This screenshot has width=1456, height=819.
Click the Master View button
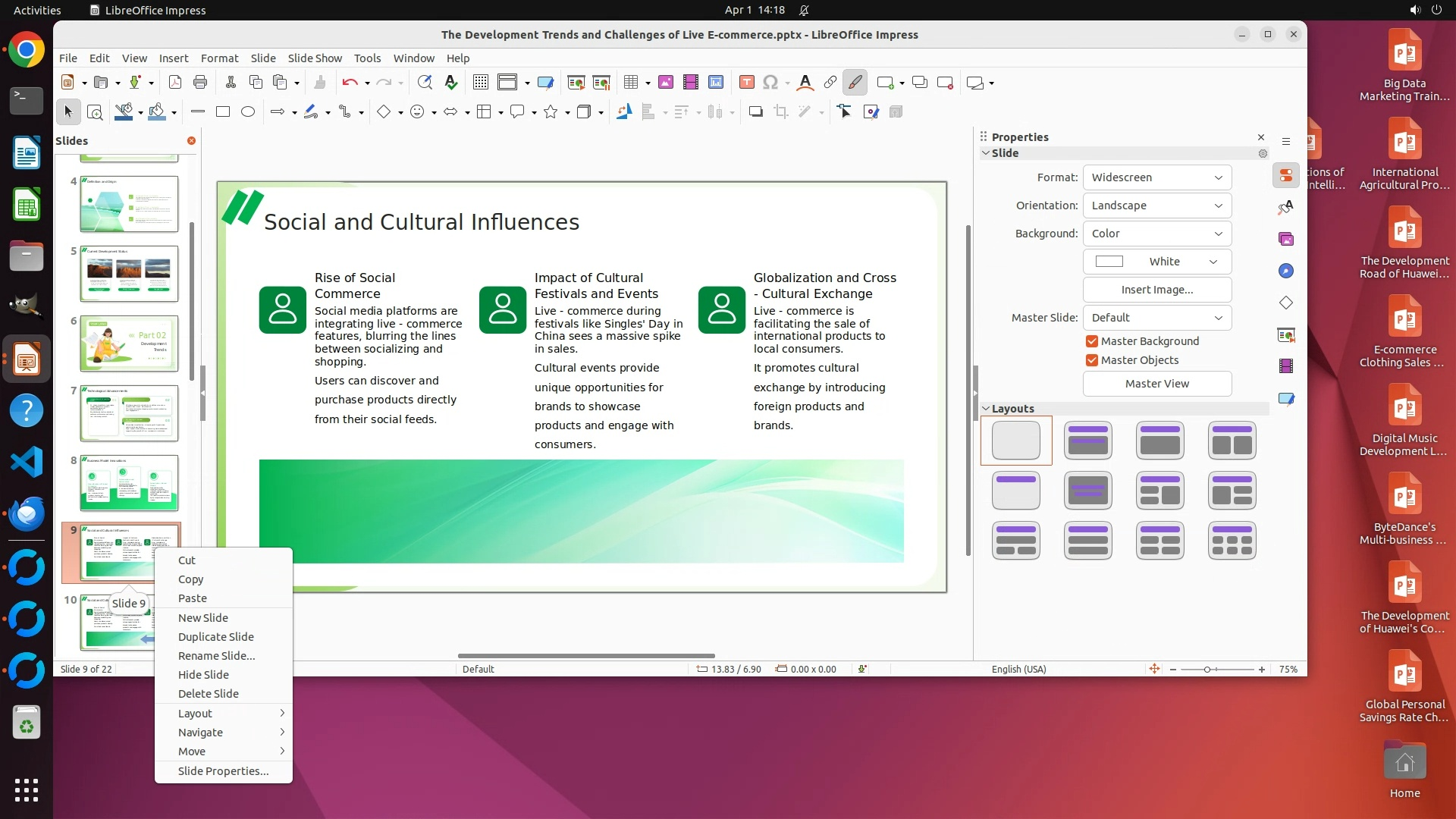pyautogui.click(x=1156, y=384)
